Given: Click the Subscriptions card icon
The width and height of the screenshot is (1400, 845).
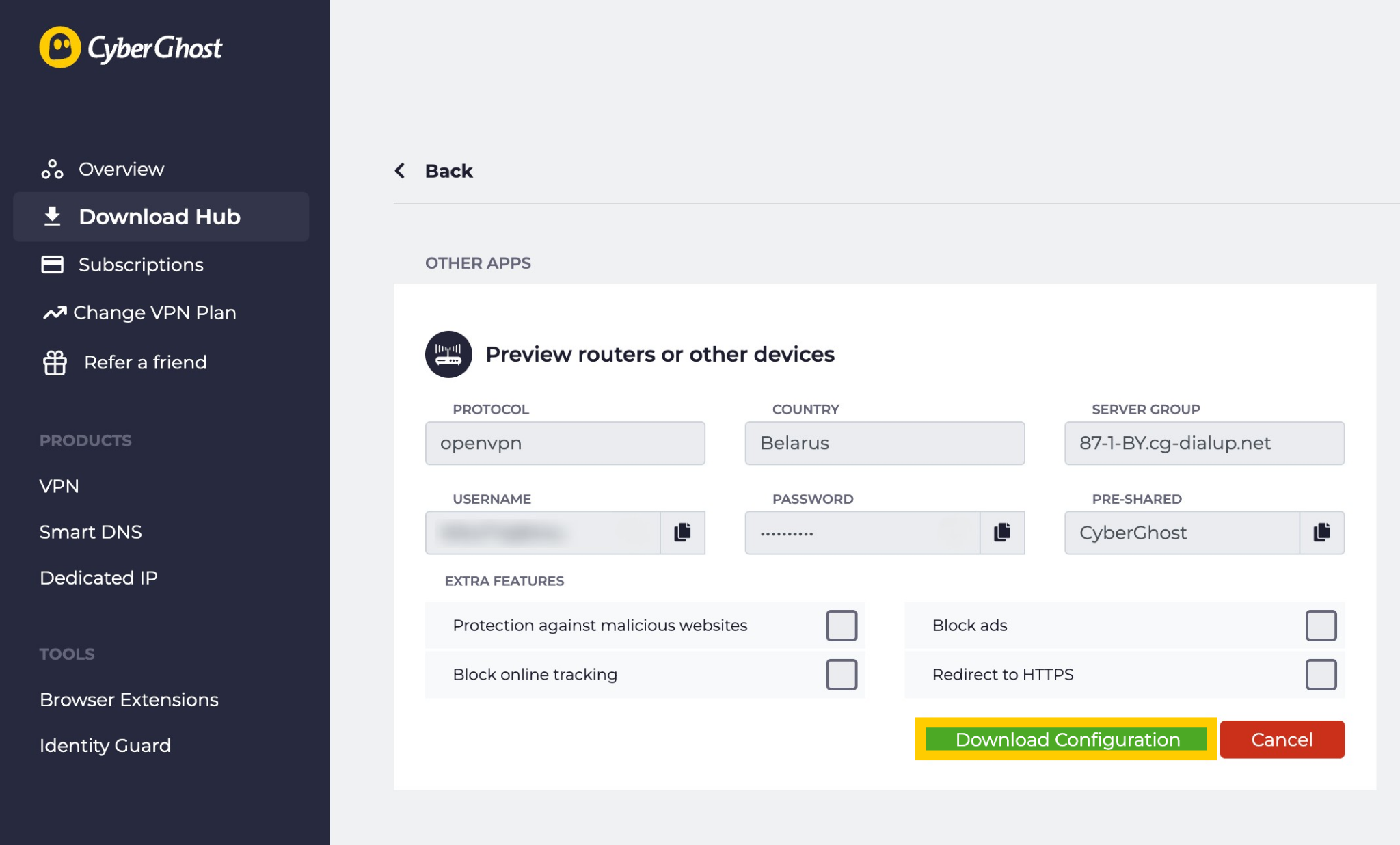Looking at the screenshot, I should click(x=52, y=265).
